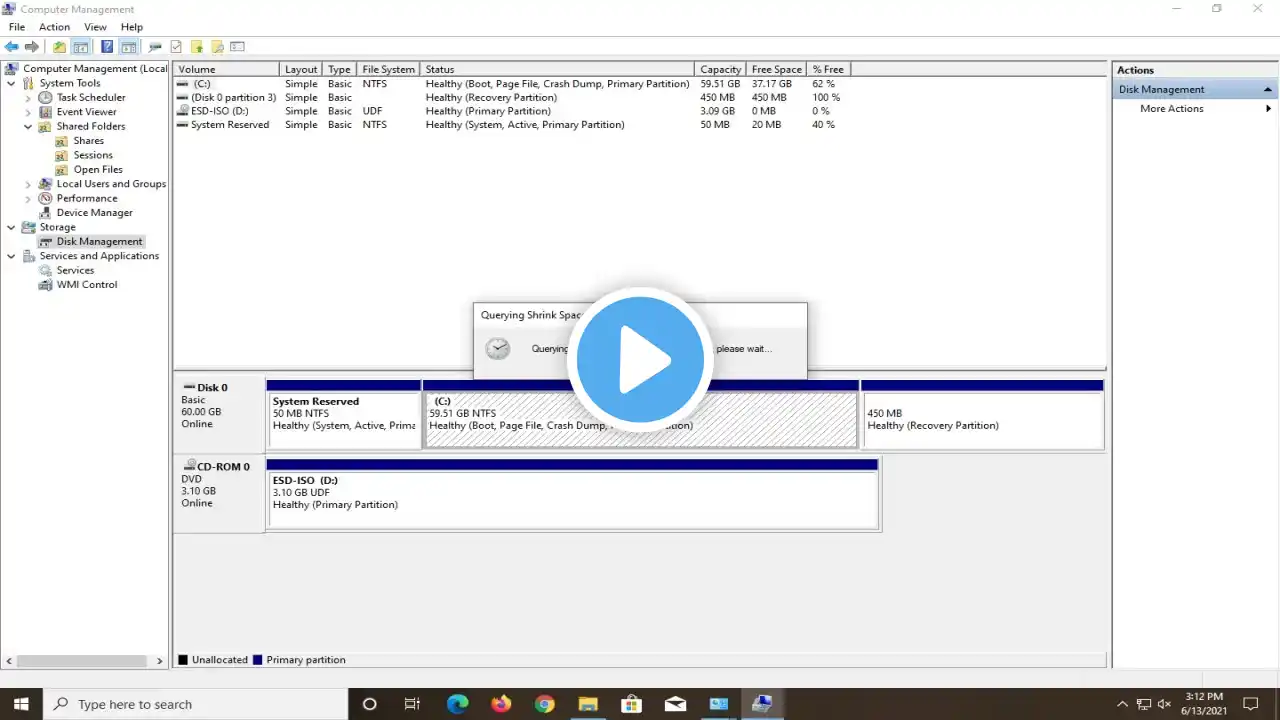1280x720 pixels.
Task: Click the Device Manager icon
Action: (x=45, y=213)
